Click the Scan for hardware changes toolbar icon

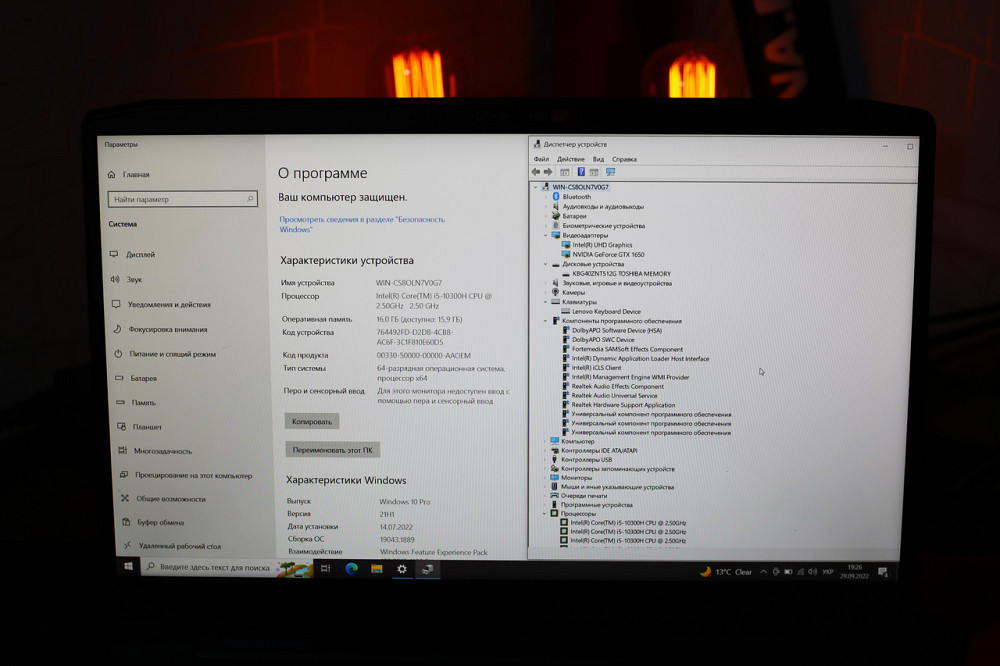[610, 172]
